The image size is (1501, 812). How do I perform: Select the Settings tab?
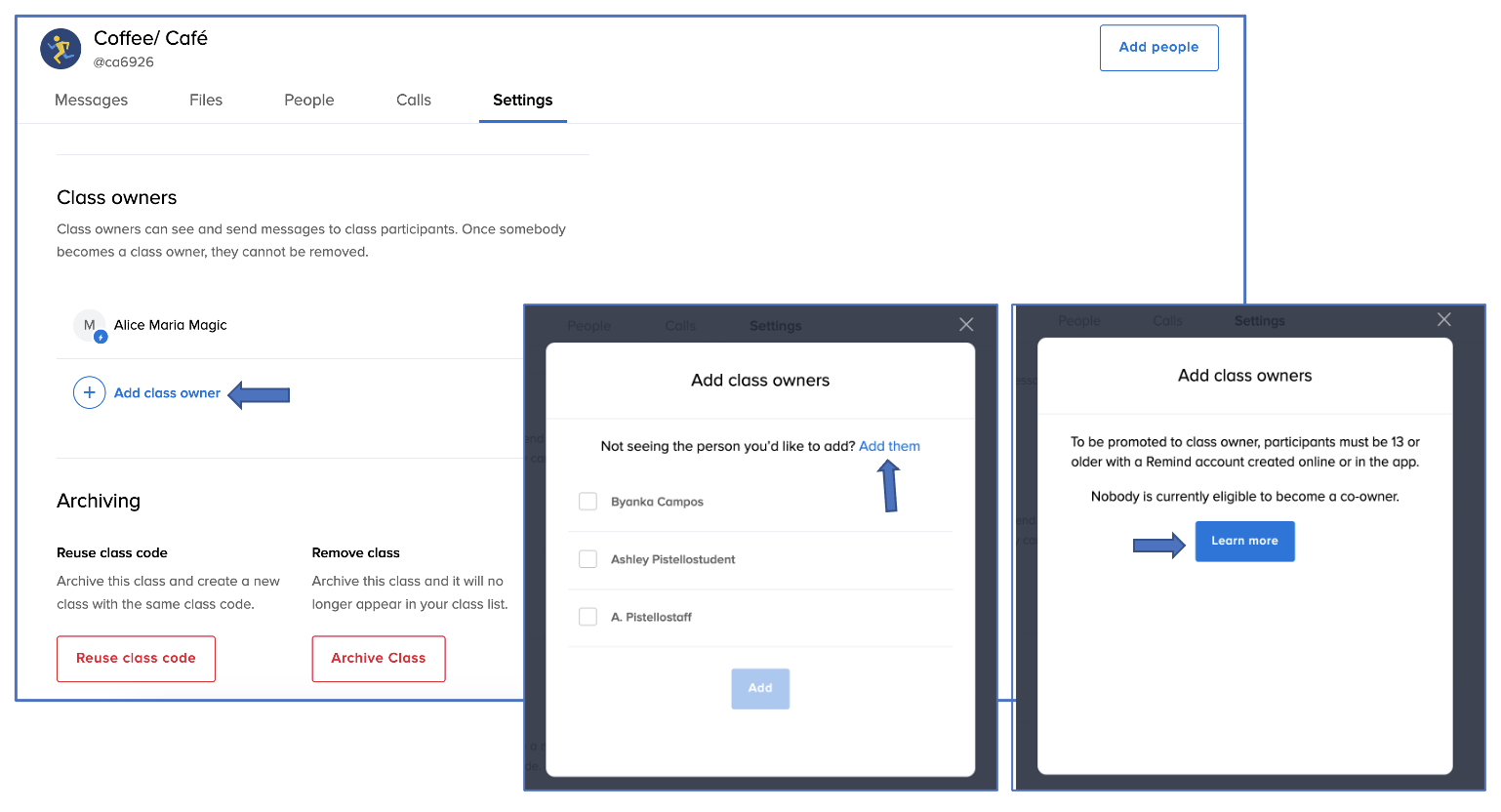click(522, 100)
